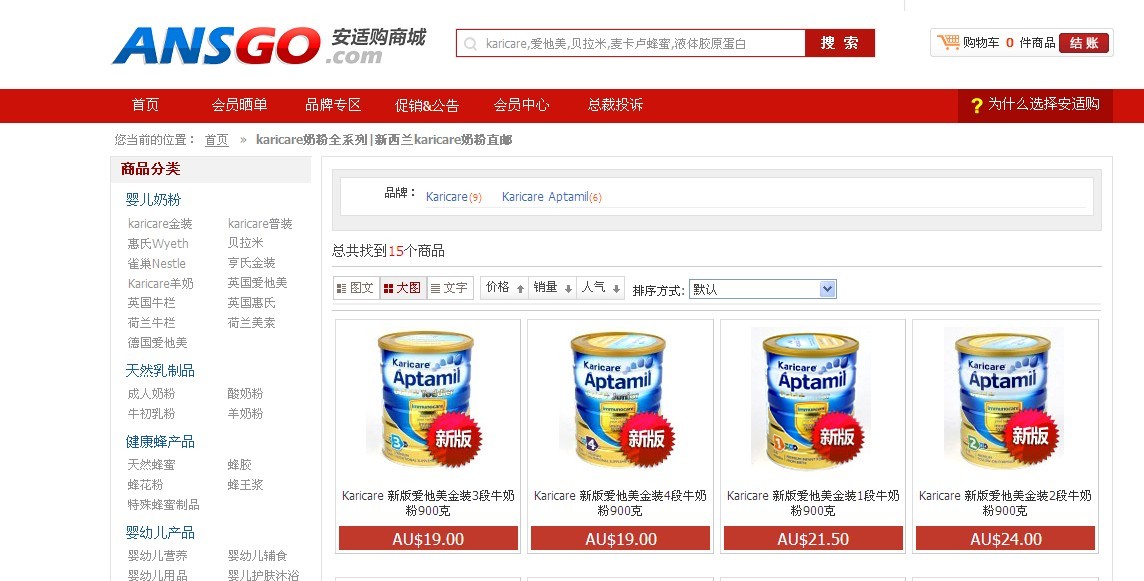Screen dimensions: 1144x581
Task: Open 品牌专区 menu item
Action: 333,105
